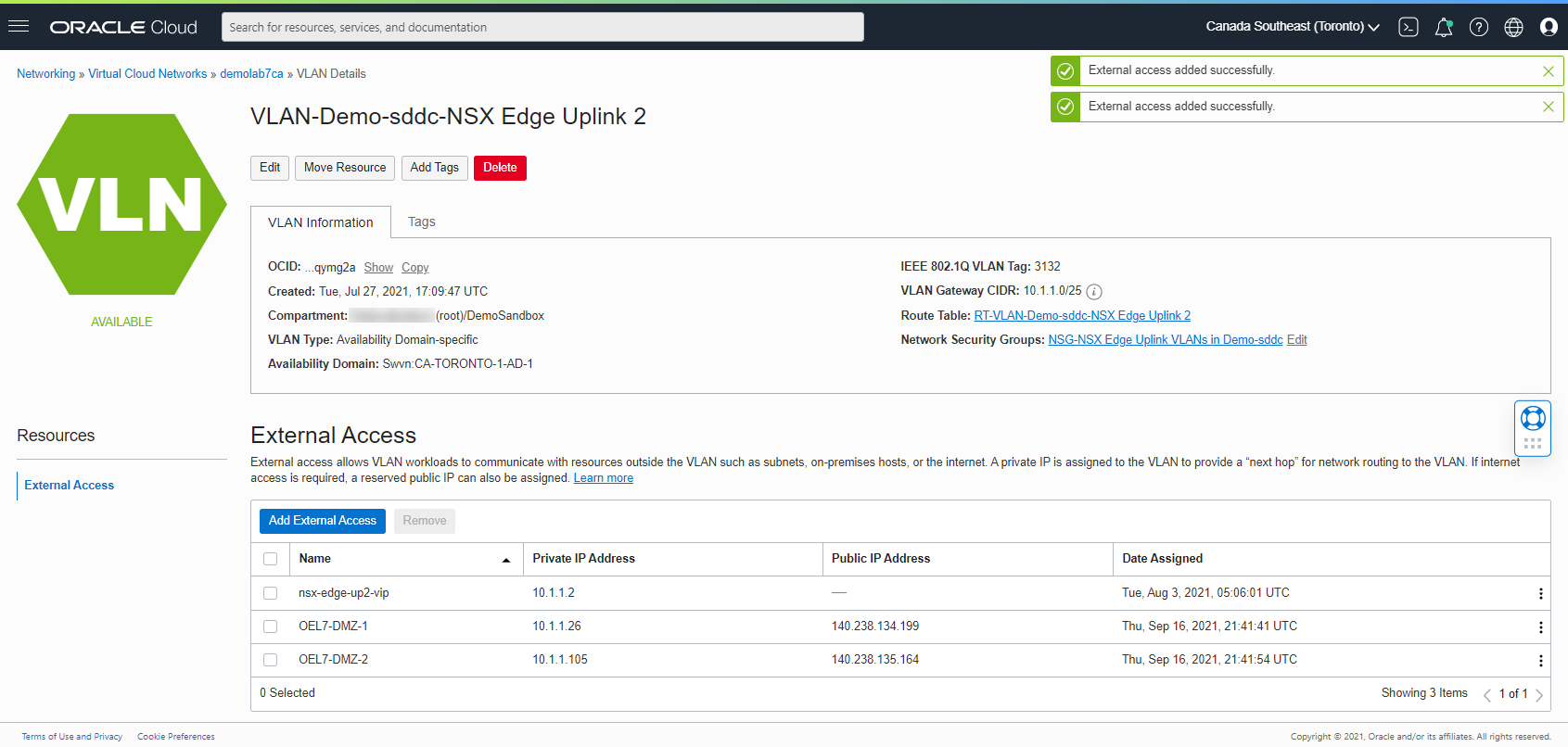The width and height of the screenshot is (1568, 747).
Task: Click the Oracle Cloud logo
Action: click(x=123, y=27)
